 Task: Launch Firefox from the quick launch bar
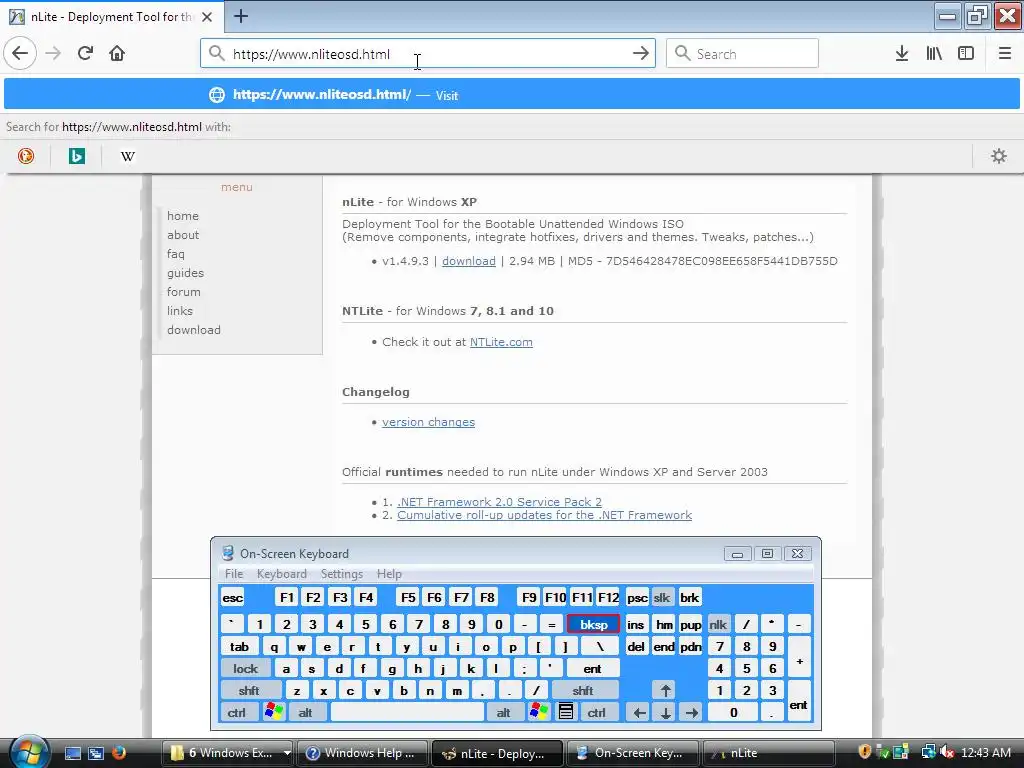coord(118,753)
